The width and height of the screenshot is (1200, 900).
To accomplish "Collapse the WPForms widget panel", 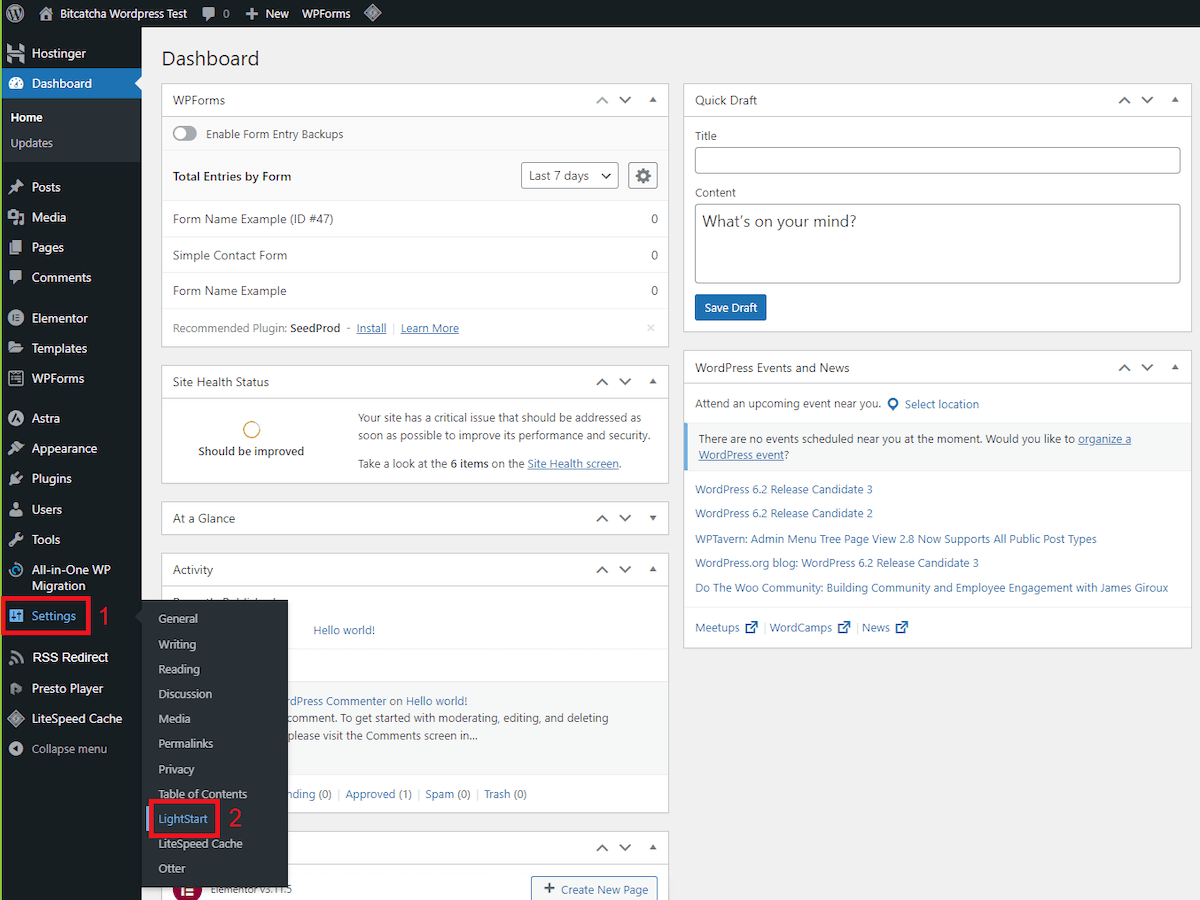I will pos(653,100).
